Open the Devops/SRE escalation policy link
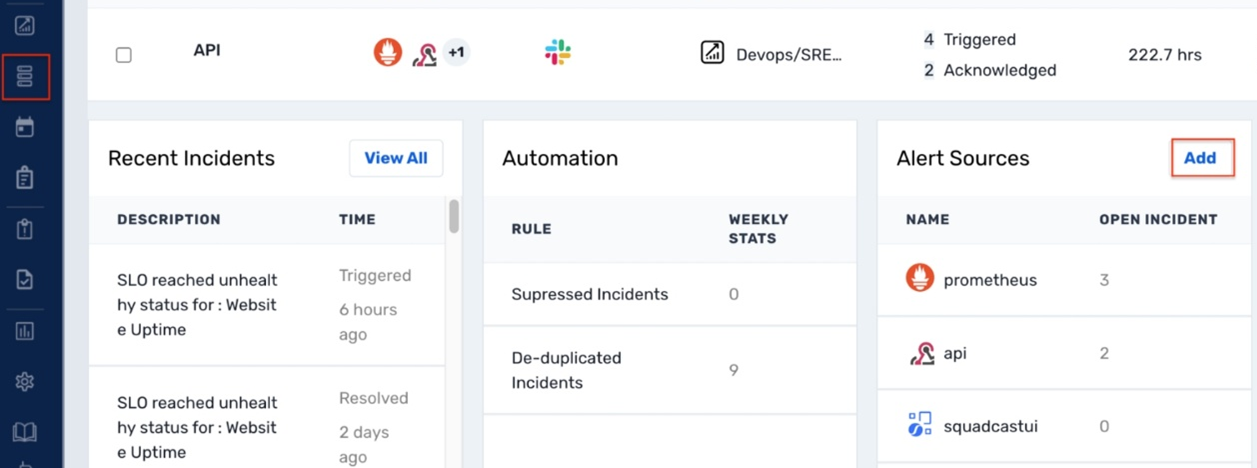 [x=789, y=55]
